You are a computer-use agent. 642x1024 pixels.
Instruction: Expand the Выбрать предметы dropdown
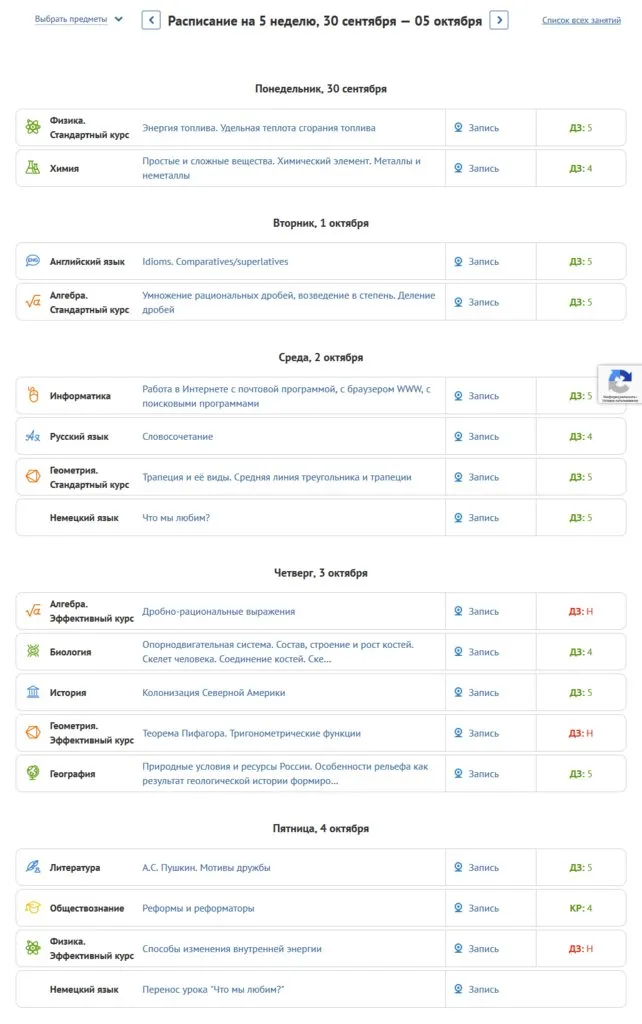[79, 19]
